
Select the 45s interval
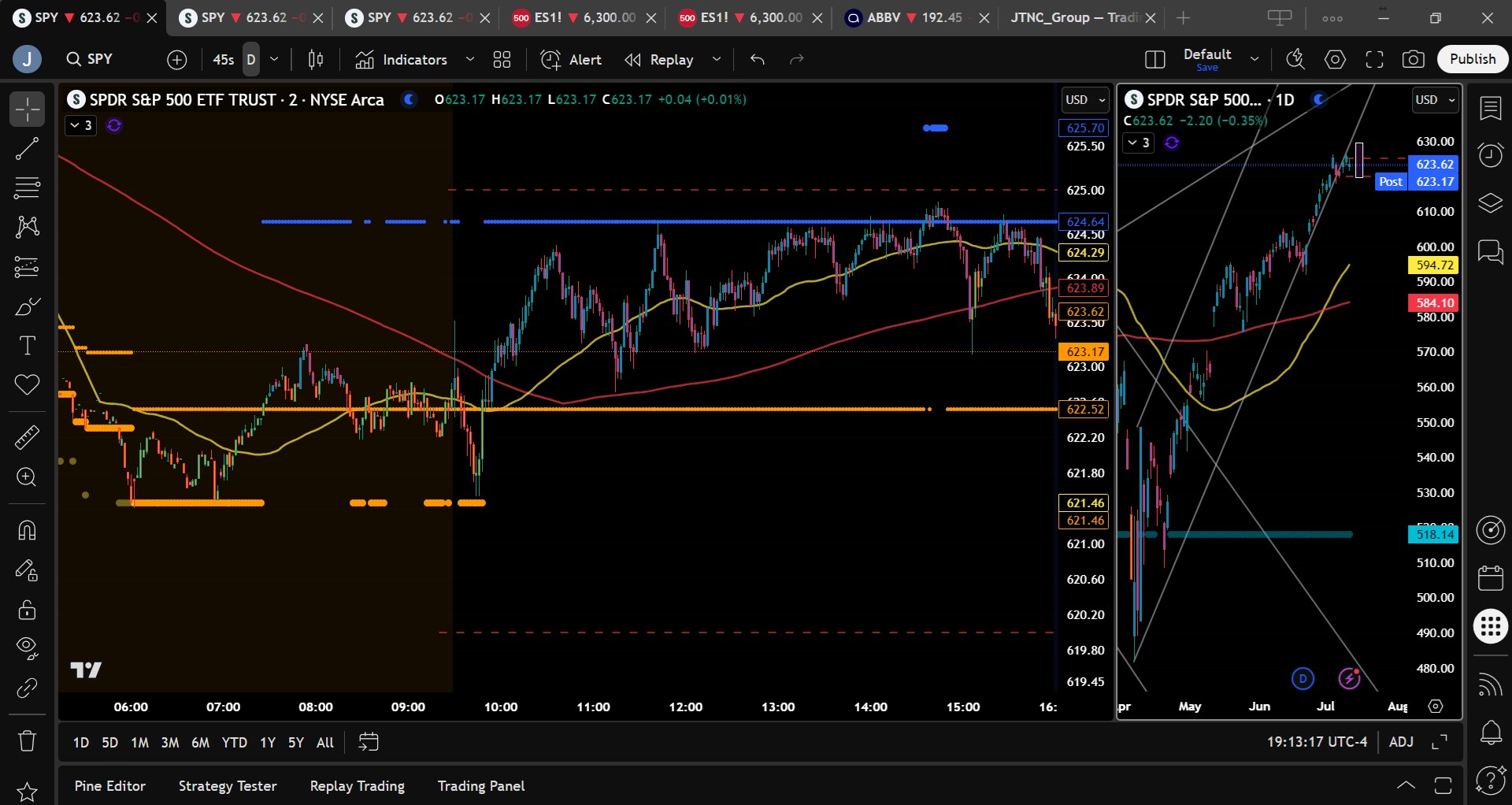pyautogui.click(x=224, y=59)
